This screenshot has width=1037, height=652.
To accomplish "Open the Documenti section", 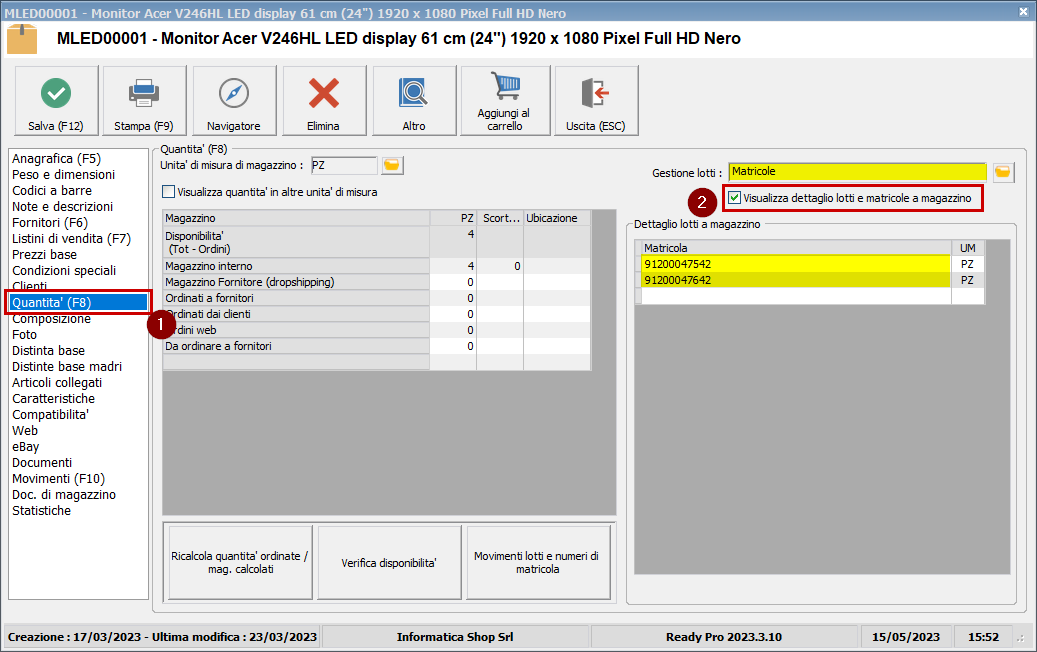I will tap(42, 462).
